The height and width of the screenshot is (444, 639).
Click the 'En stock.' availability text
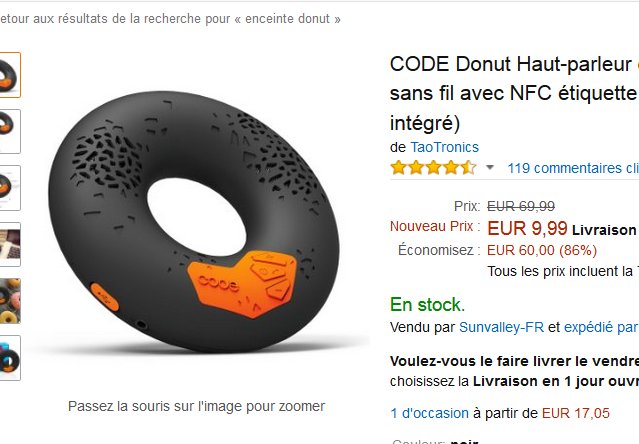pos(427,304)
